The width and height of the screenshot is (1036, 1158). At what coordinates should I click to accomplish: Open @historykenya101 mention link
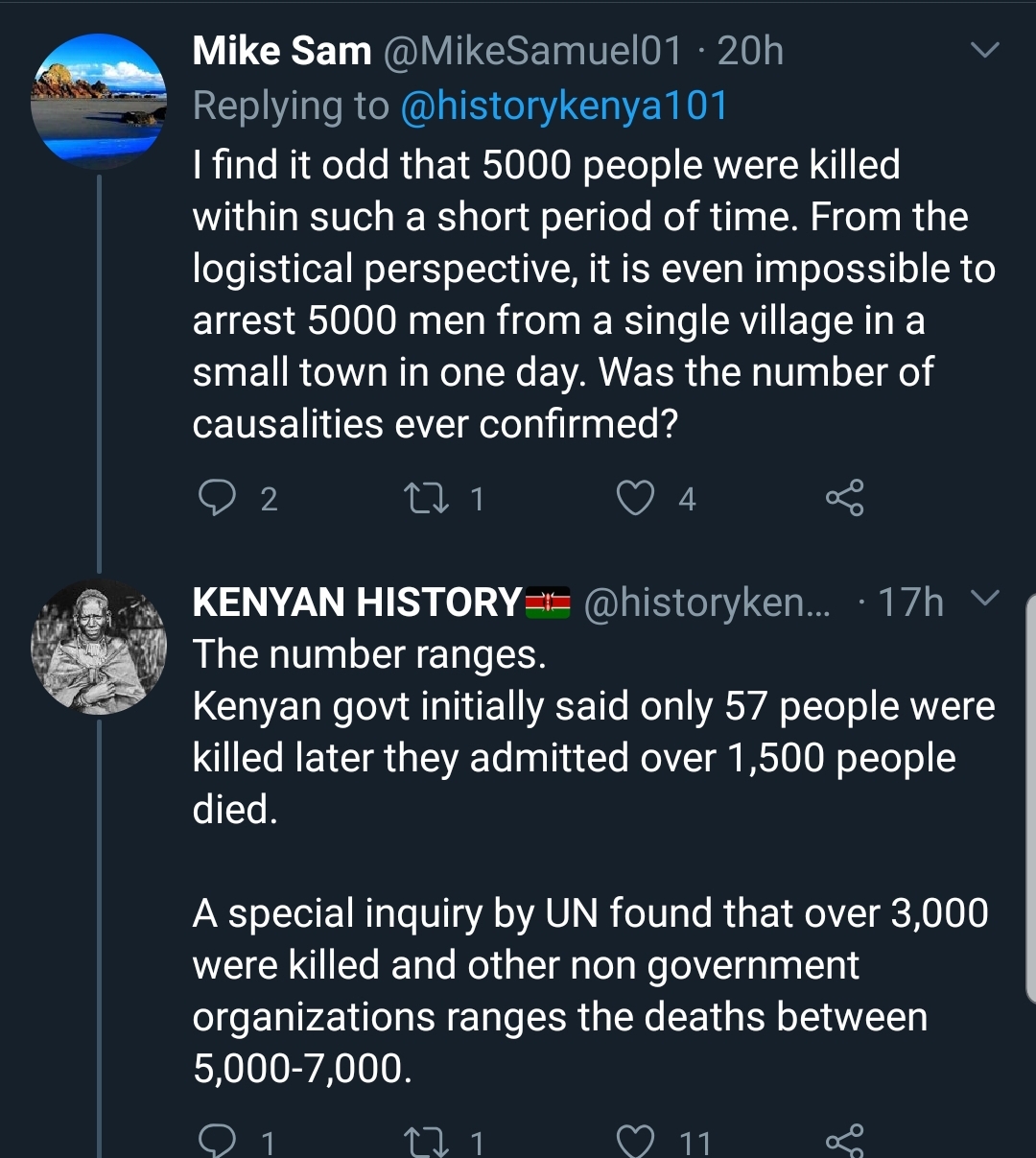563,106
